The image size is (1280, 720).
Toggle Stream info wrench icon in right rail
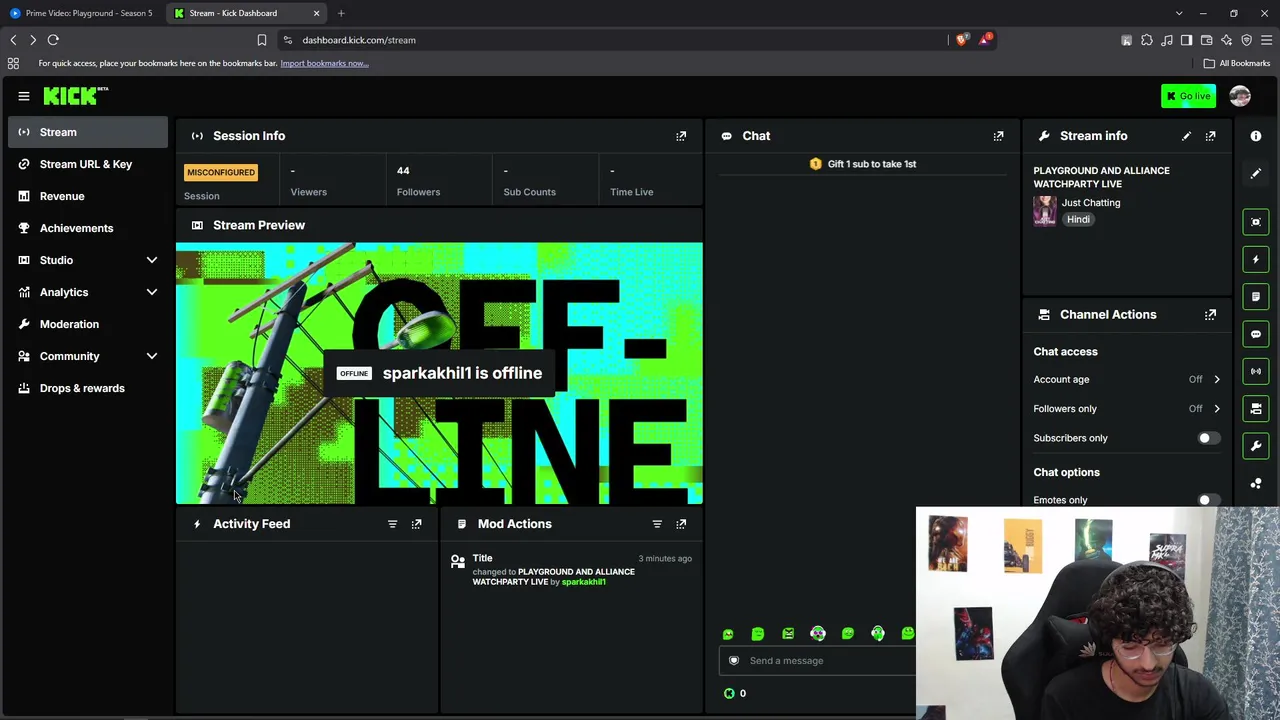tap(1256, 446)
